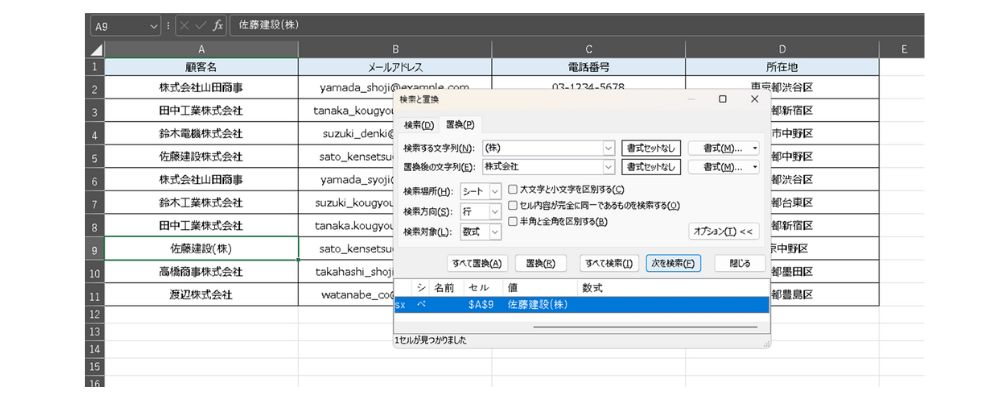Expand the Name Box dropdown arrow
The width and height of the screenshot is (1000, 400).
[153, 25]
